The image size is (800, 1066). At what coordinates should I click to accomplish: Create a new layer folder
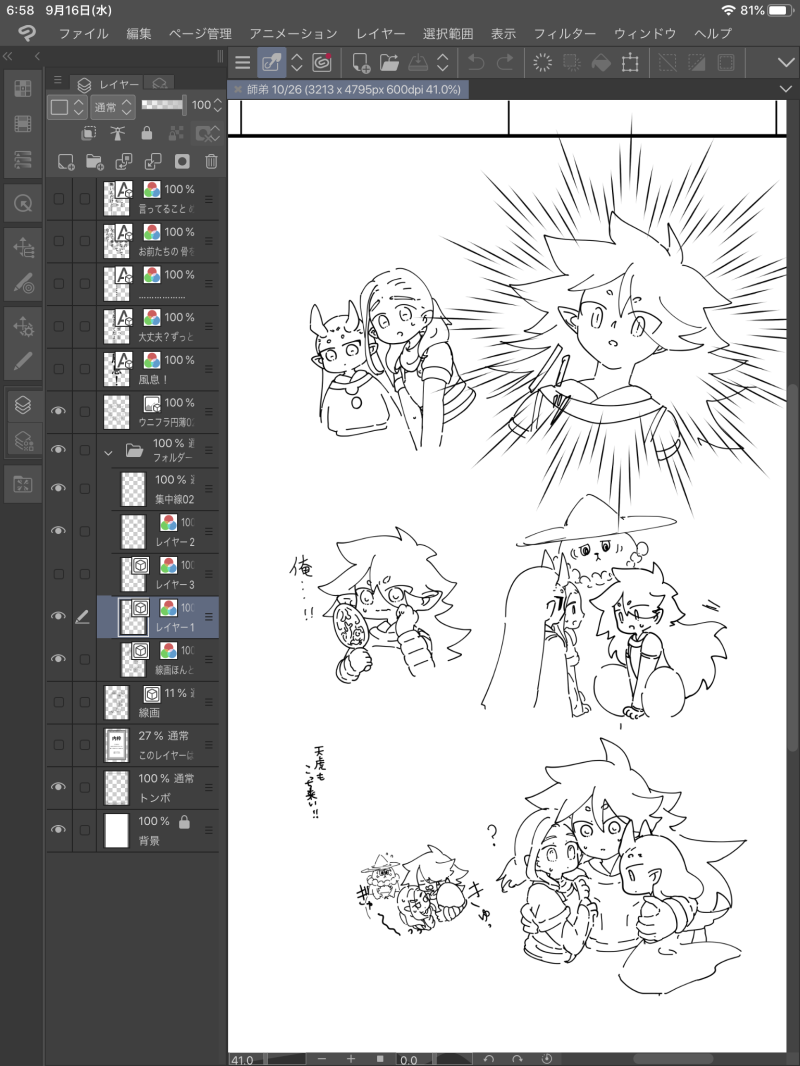[x=94, y=162]
